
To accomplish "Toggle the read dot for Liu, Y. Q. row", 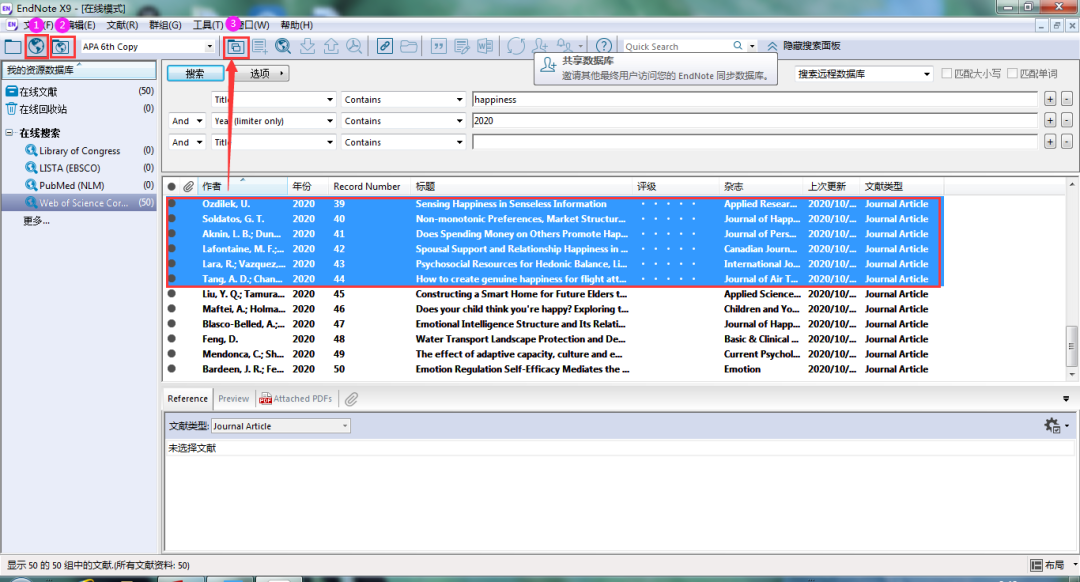I will click(x=172, y=294).
